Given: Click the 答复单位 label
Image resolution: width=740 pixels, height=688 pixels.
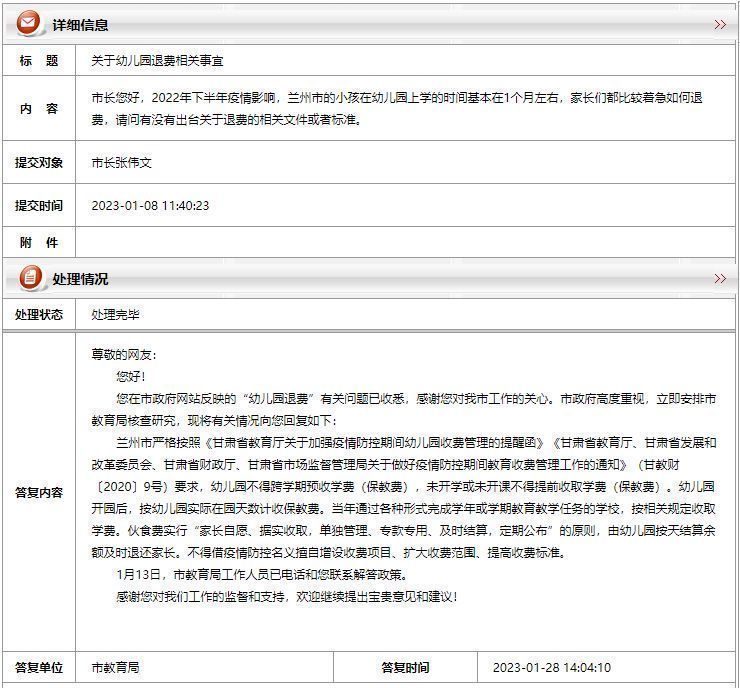Looking at the screenshot, I should click(39, 667).
